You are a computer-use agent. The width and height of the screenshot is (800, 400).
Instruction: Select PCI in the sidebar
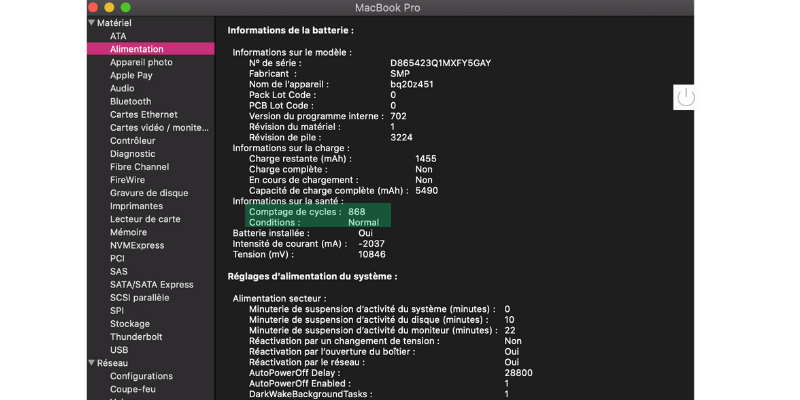[117, 259]
